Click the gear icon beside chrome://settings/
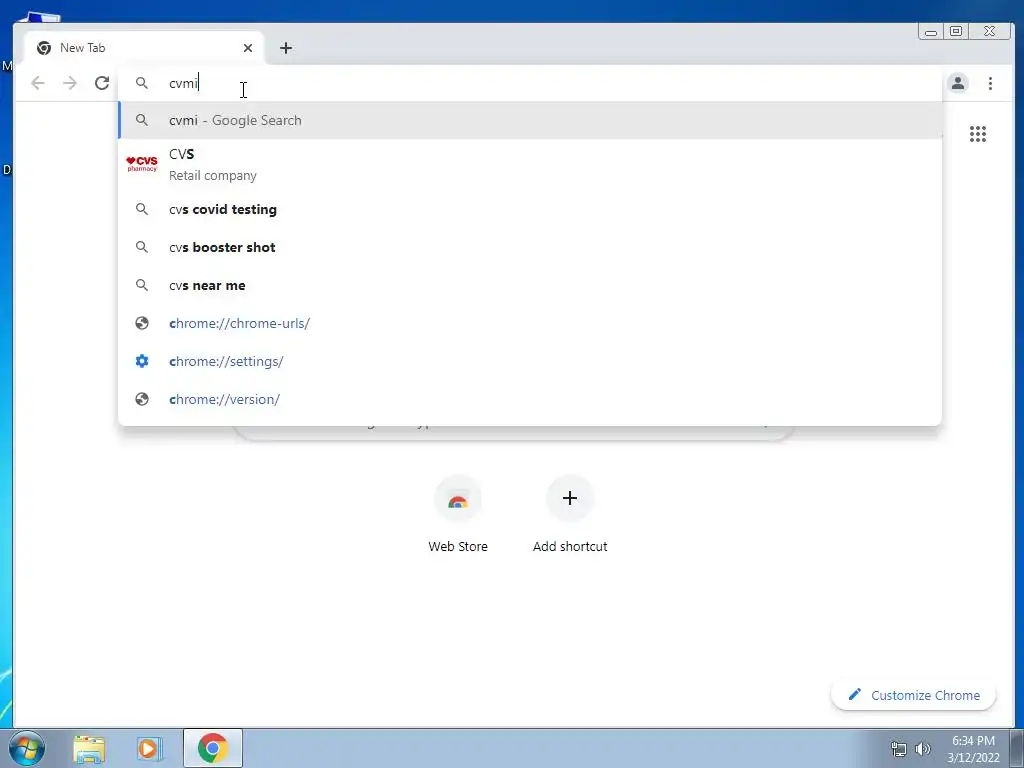Screen dimensions: 1024x768 [x=142, y=360]
